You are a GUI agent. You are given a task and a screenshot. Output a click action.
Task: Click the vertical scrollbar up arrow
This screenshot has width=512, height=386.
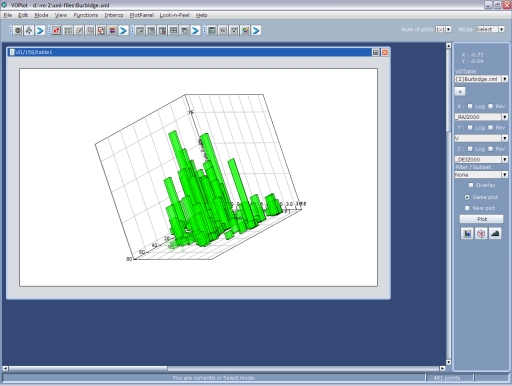[449, 46]
